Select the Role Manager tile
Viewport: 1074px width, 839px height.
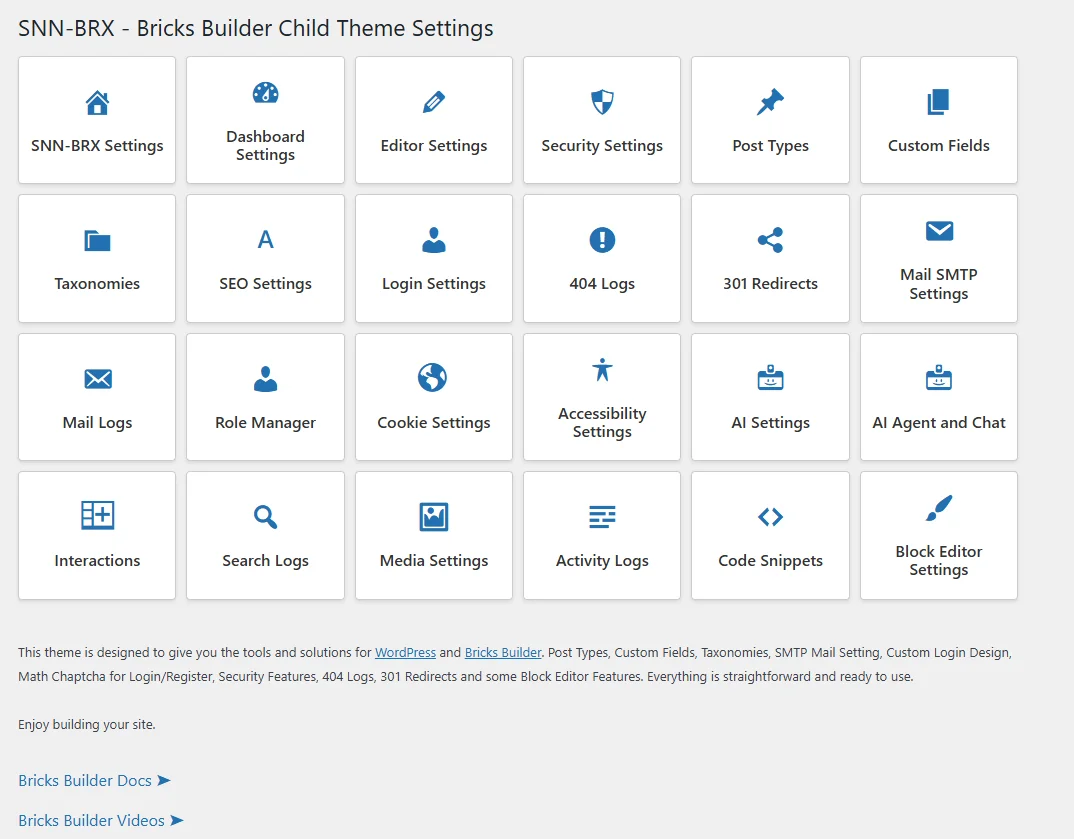[265, 397]
